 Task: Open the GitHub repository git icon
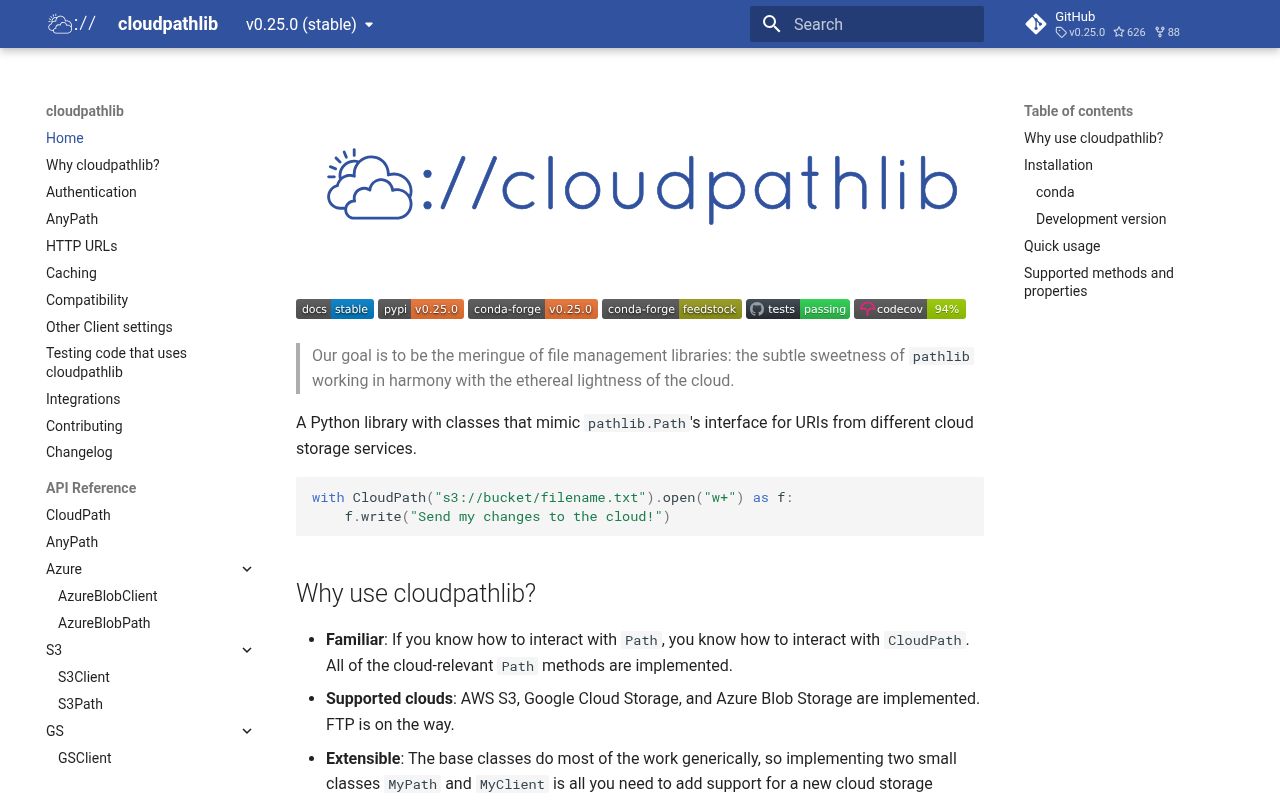tap(1036, 24)
